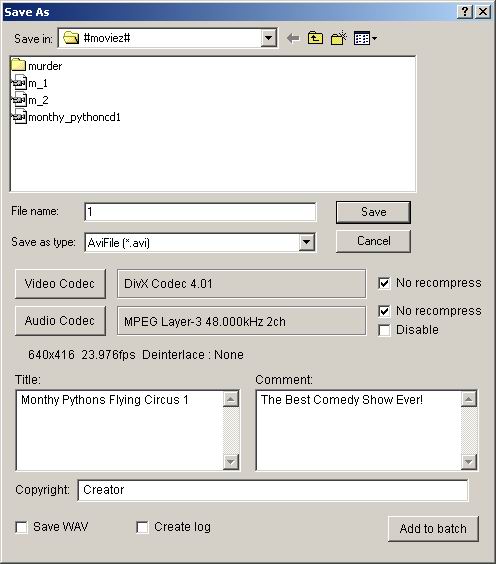The image size is (496, 564).
Task: Select the m_2 file
Action: coord(30,100)
